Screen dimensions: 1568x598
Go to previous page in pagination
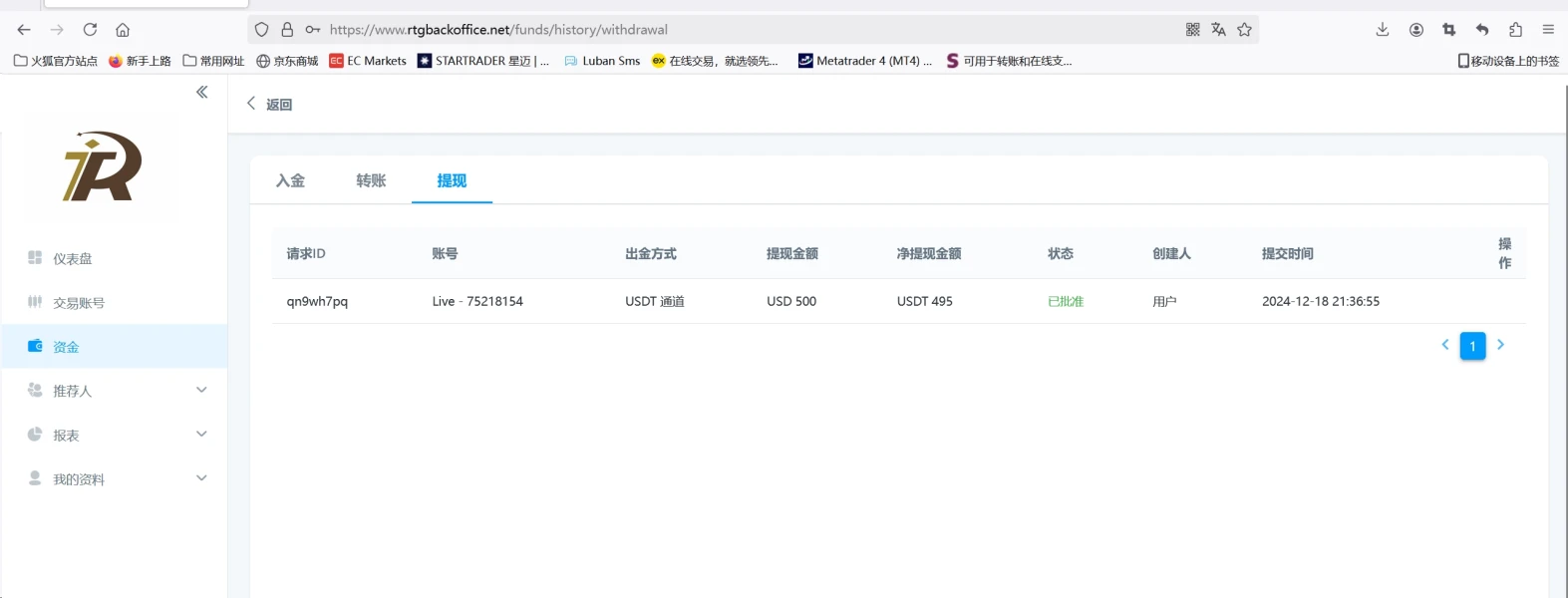coord(1445,345)
